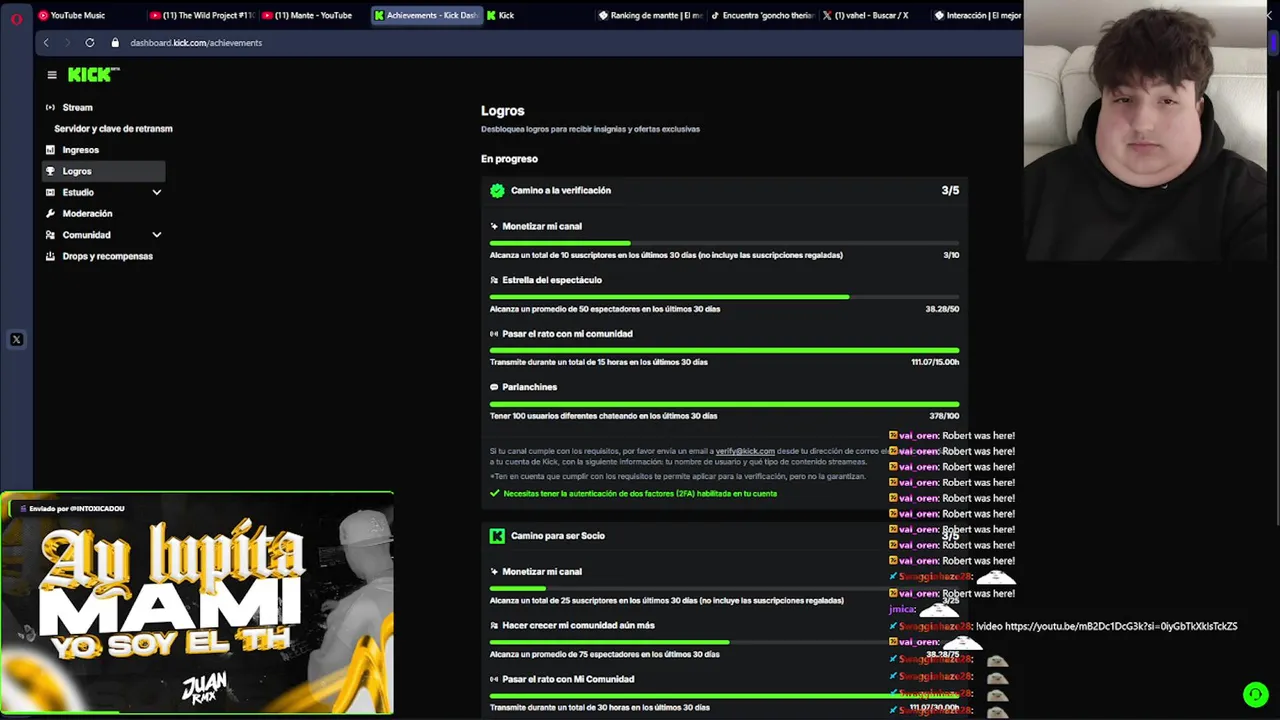Open Servidor y clave de retransmisión
Screen dimensions: 1280x720
[x=113, y=129]
